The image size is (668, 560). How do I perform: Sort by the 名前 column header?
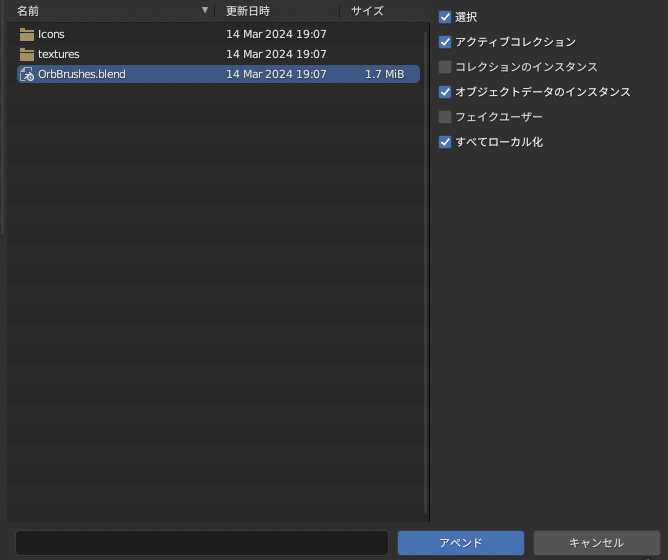tap(28, 11)
